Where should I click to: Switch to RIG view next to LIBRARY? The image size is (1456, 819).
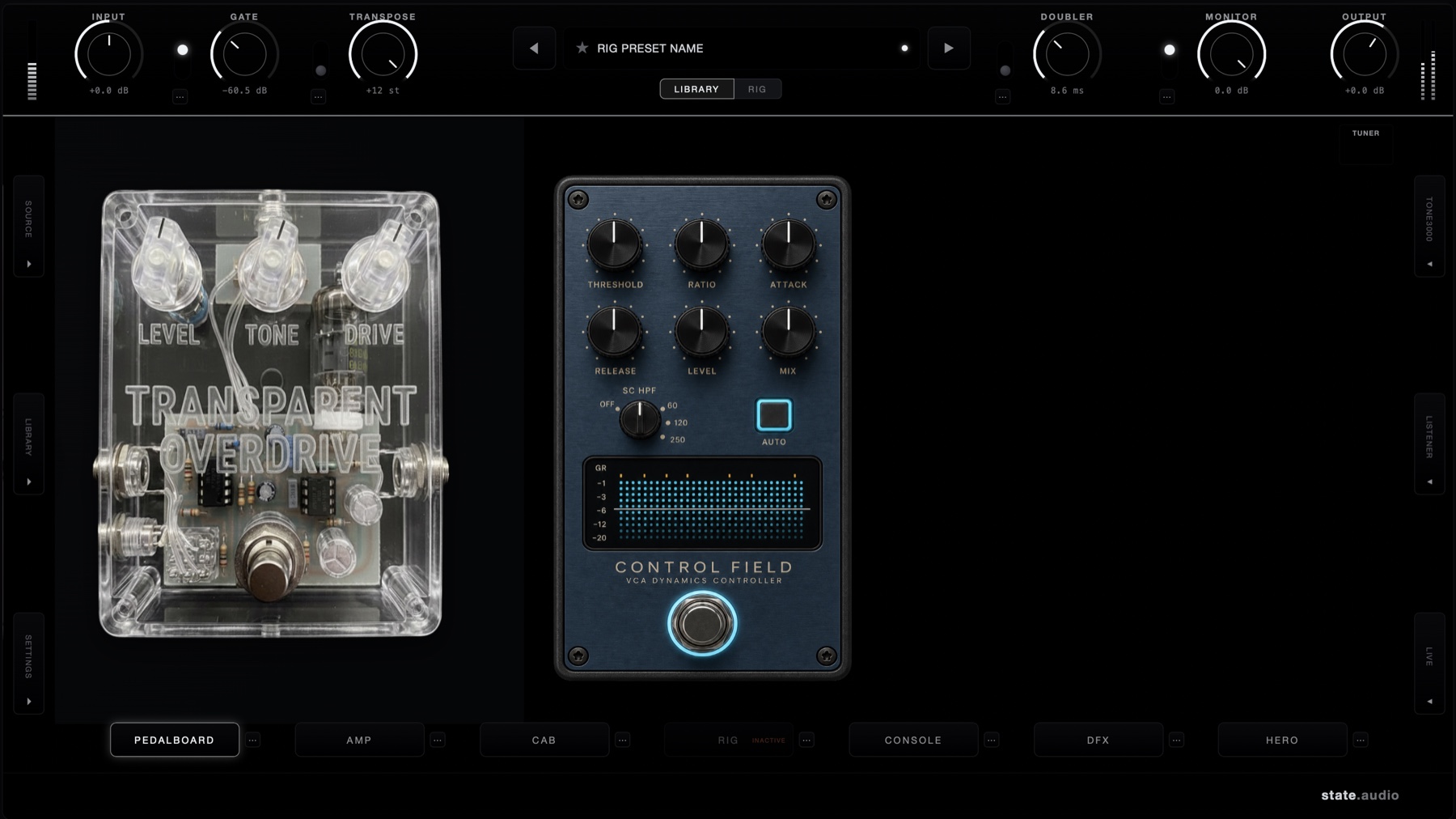pyautogui.click(x=757, y=89)
